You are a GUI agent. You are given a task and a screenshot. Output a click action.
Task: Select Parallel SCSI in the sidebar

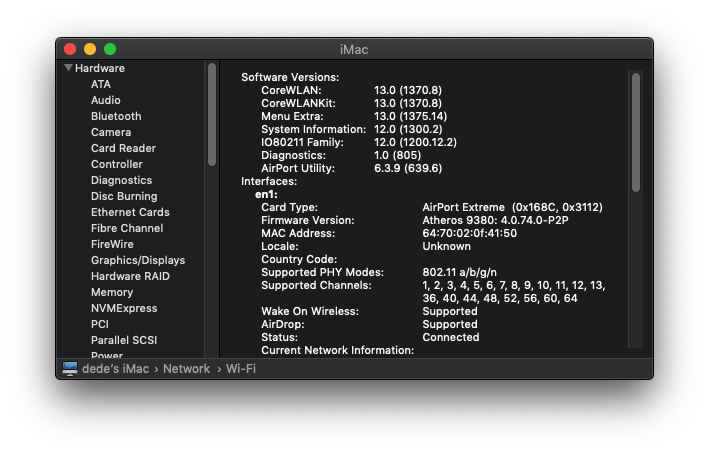tap(124, 340)
